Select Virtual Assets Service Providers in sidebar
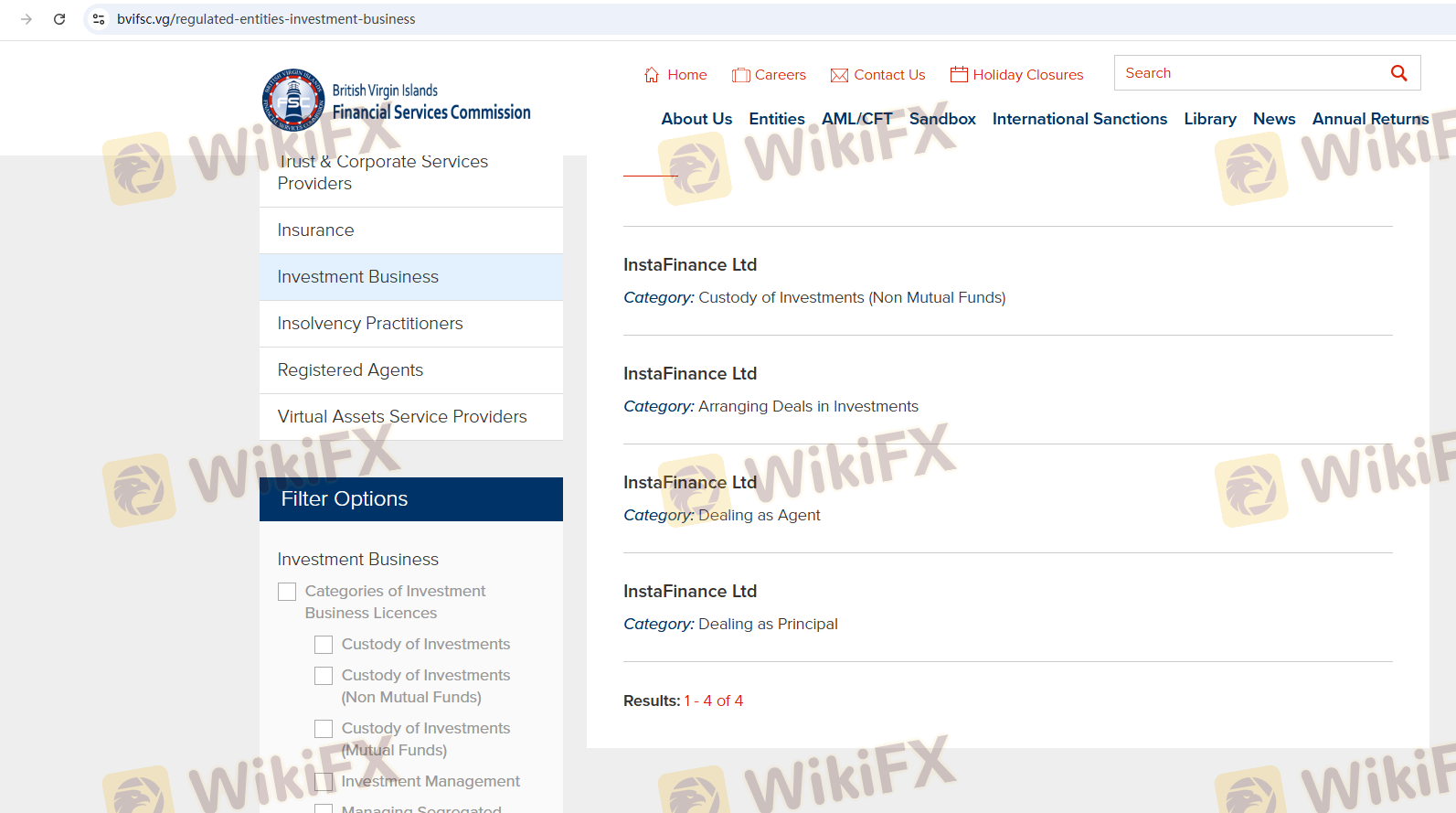Image resolution: width=1456 pixels, height=813 pixels. (x=411, y=417)
